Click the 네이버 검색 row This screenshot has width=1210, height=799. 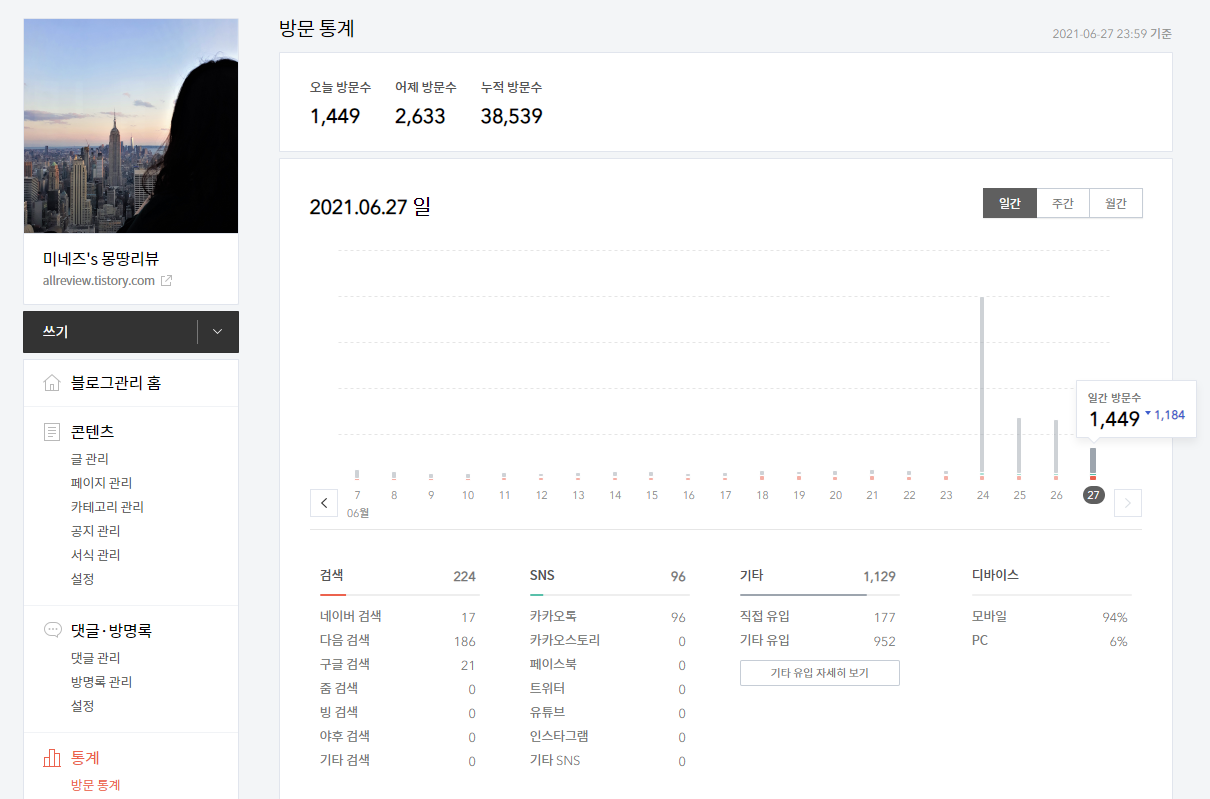point(398,617)
